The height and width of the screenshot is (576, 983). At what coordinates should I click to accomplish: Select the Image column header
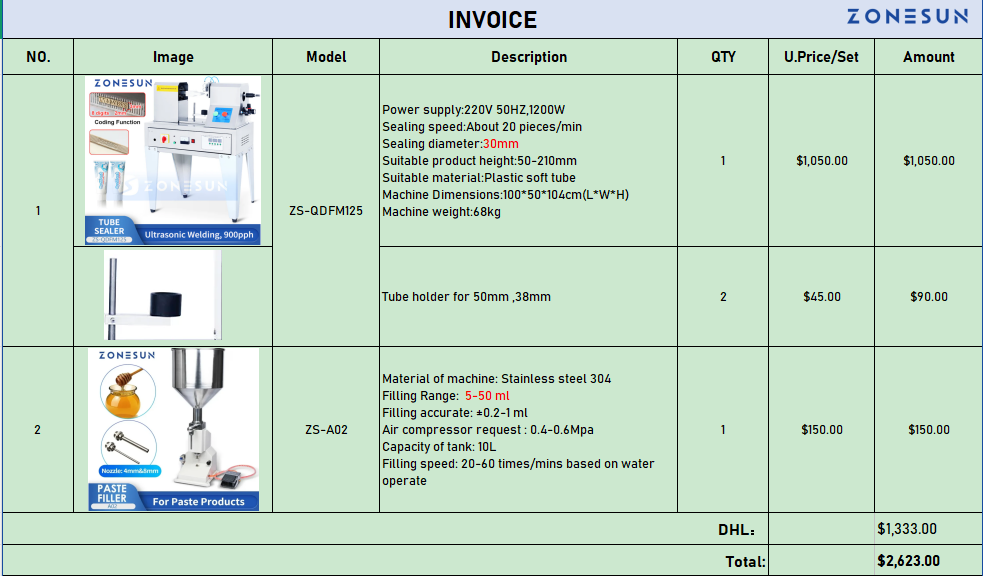click(173, 57)
